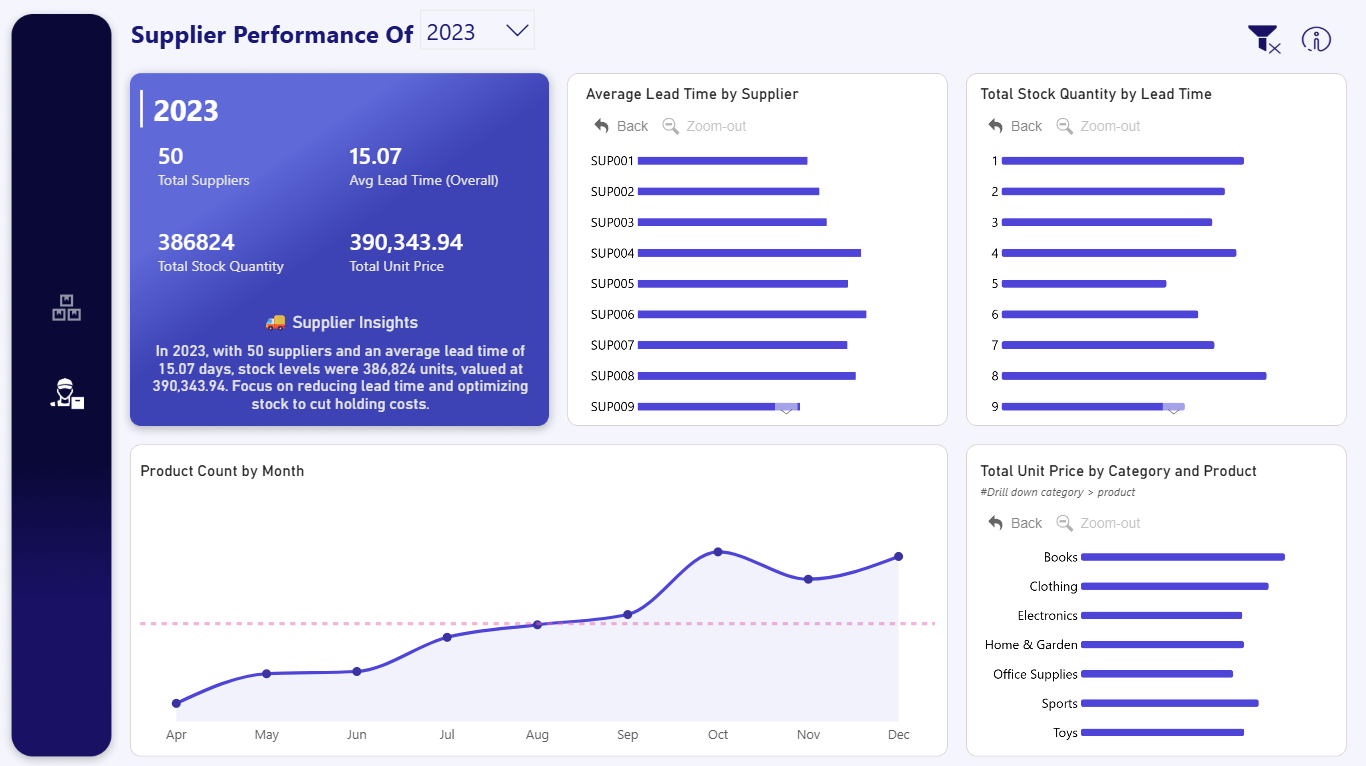Click the July data point on the line chart

447,637
